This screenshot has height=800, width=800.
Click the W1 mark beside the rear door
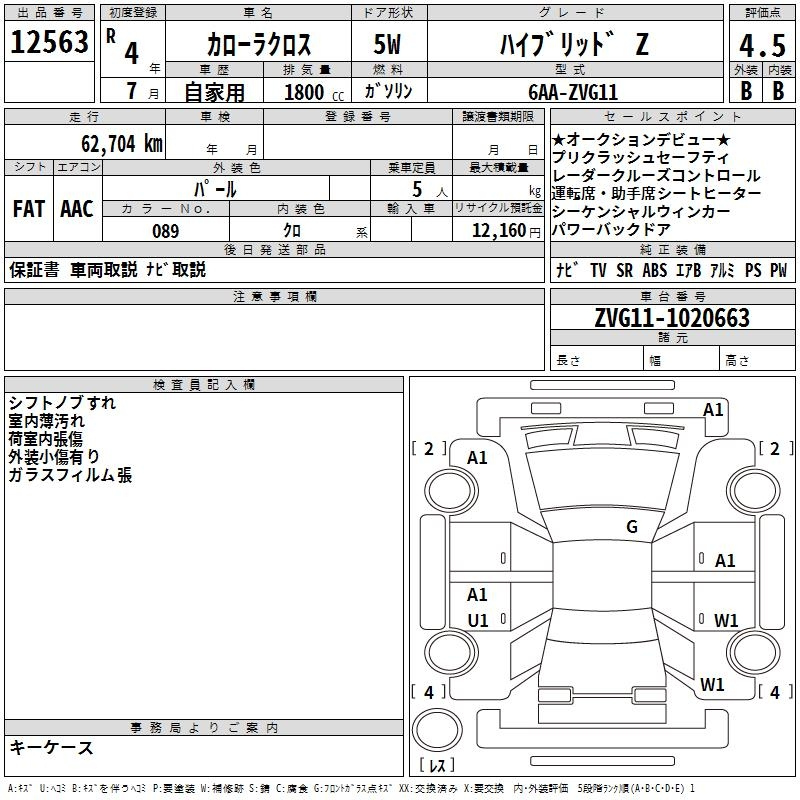(726, 620)
